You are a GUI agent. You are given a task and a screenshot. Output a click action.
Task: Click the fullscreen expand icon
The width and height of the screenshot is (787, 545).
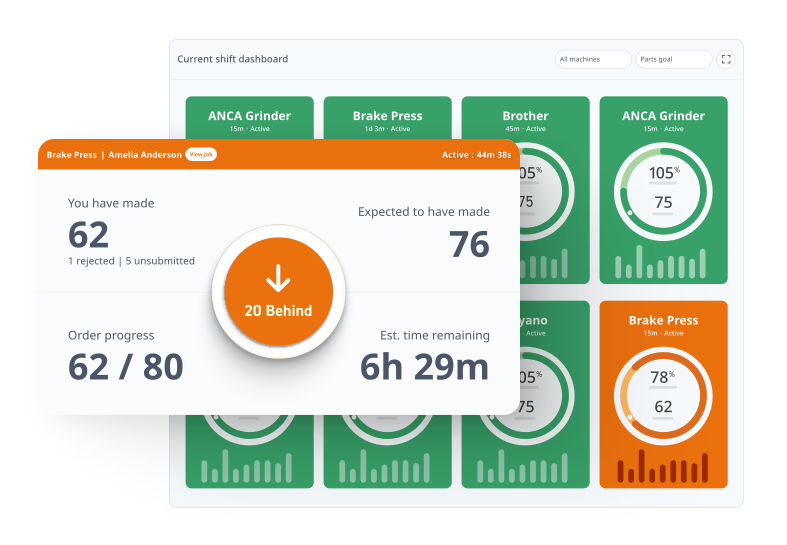click(726, 59)
